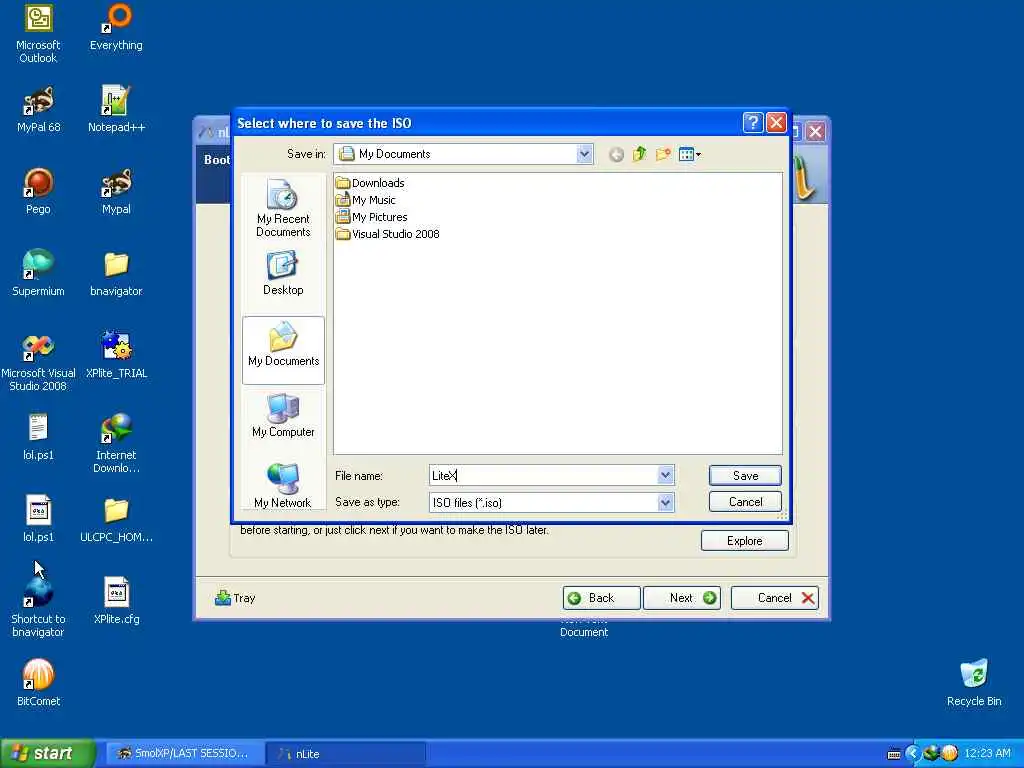Select the XPlite.cfg file icon

116,601
